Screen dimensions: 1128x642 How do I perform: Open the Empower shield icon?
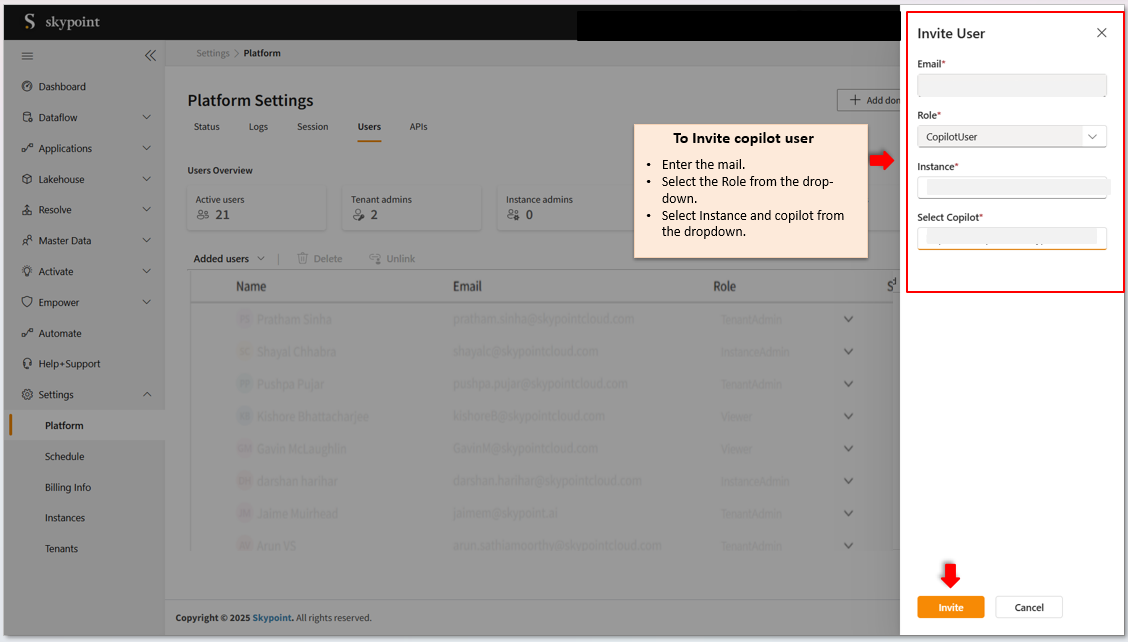tap(27, 301)
